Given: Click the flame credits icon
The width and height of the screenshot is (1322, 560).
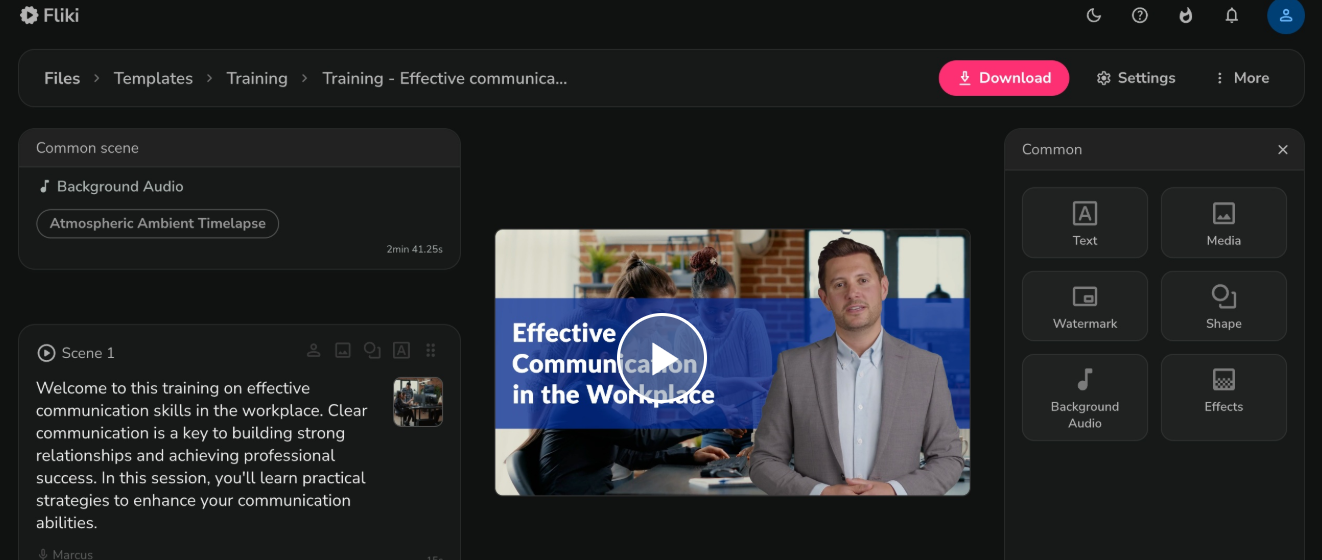Looking at the screenshot, I should coord(1186,15).
